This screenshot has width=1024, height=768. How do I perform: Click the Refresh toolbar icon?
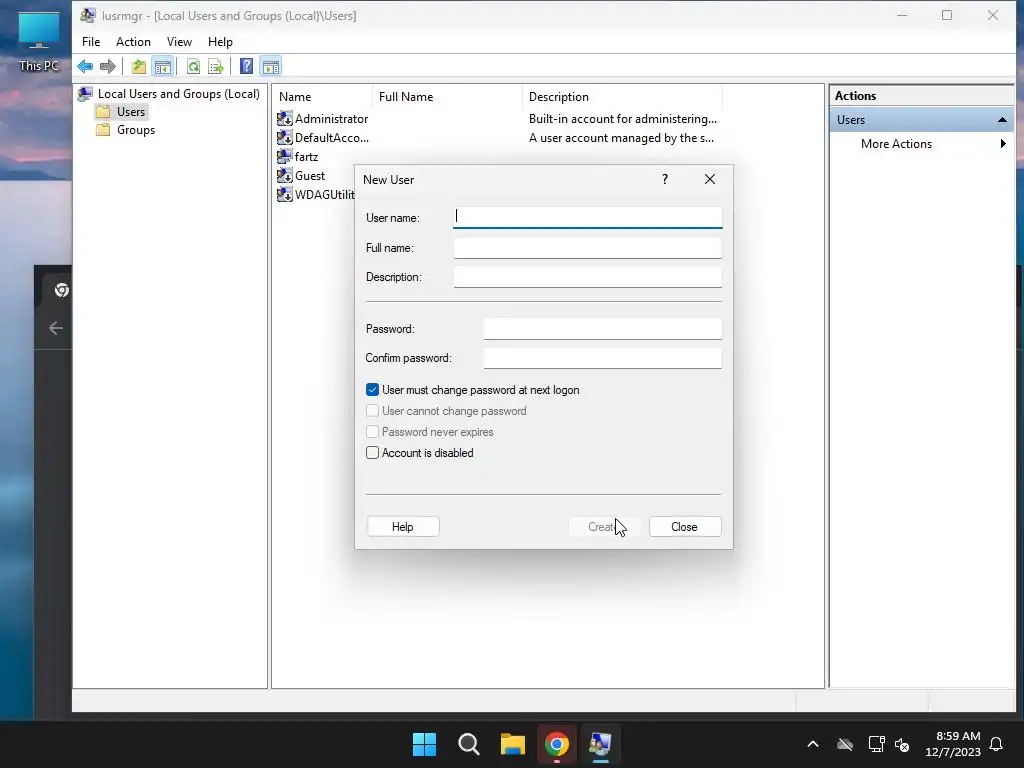(193, 66)
